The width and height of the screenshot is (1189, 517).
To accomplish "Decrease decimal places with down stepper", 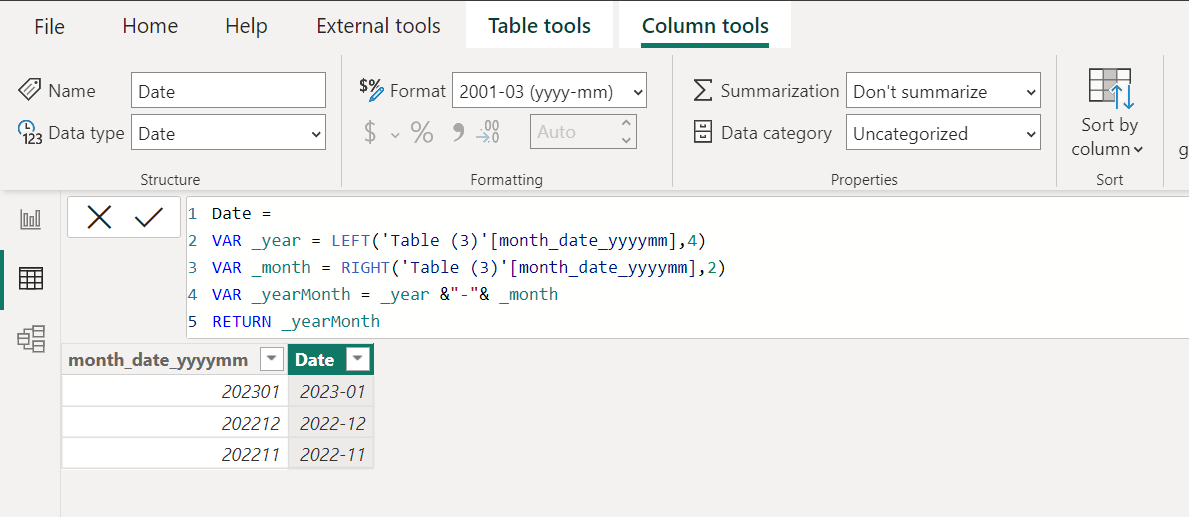I will click(626, 140).
